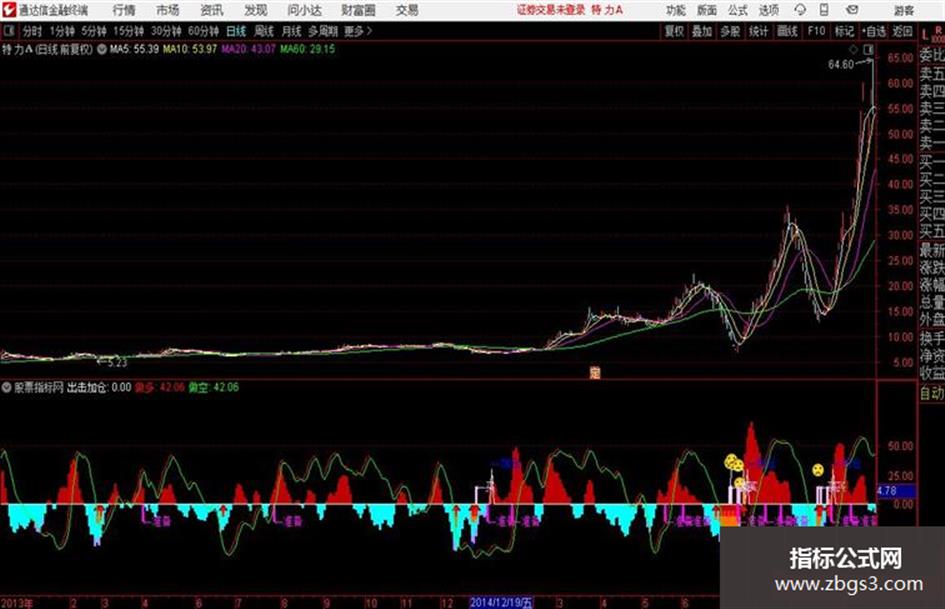The height and width of the screenshot is (609, 945).
Task: Click the 统计 statistics button
Action: point(759,31)
